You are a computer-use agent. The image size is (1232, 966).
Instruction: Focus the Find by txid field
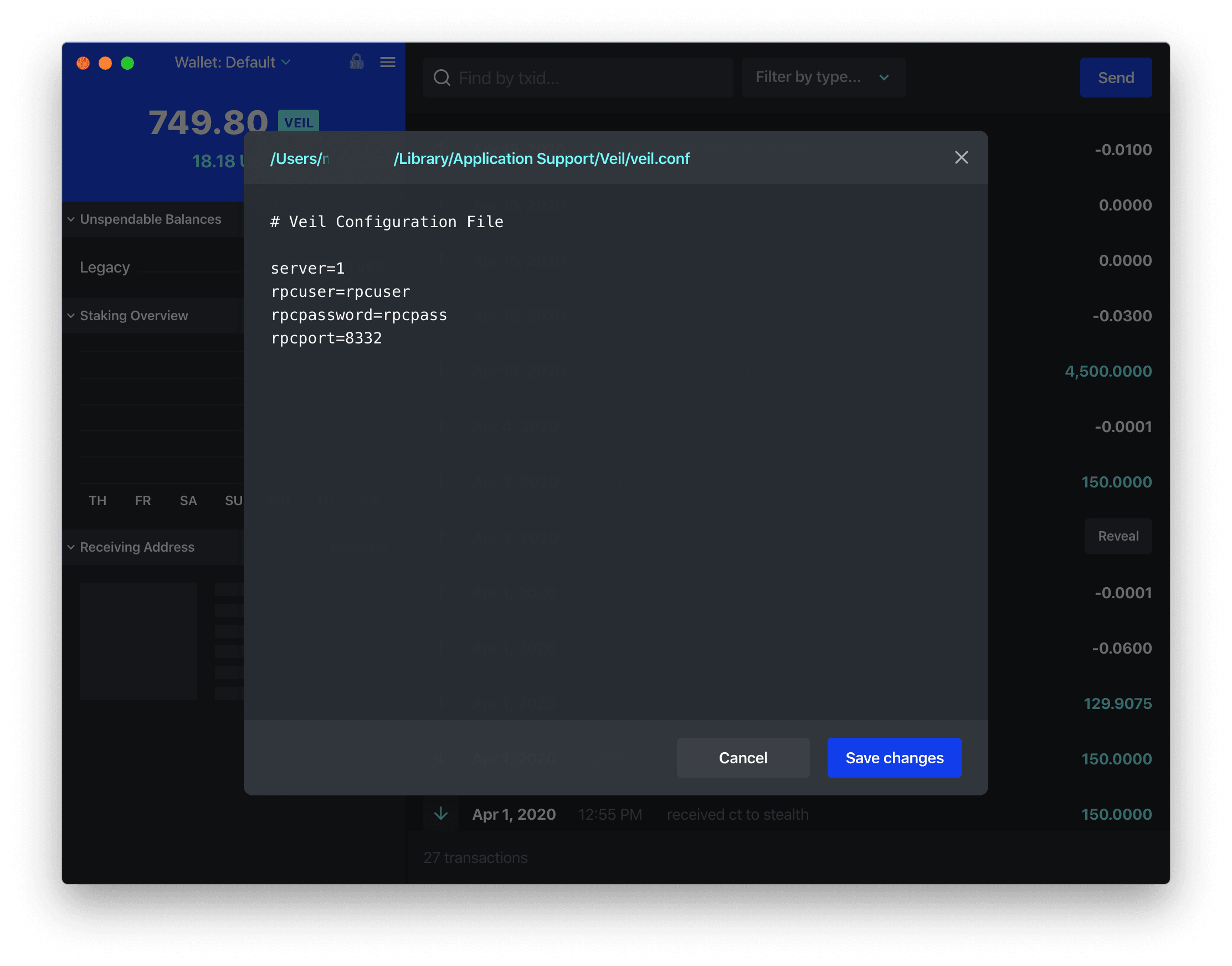(578, 78)
